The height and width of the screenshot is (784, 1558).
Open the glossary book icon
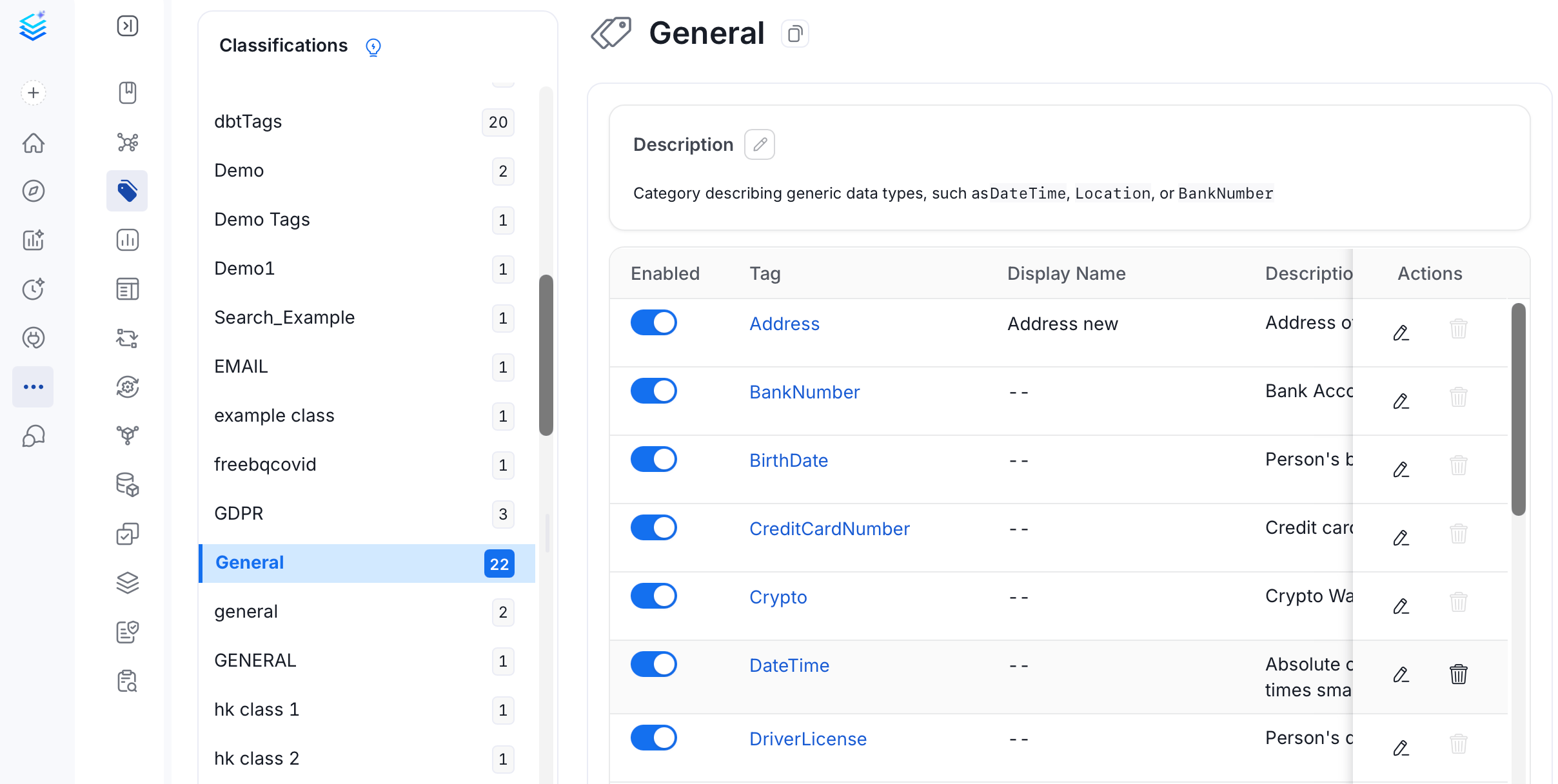(128, 93)
